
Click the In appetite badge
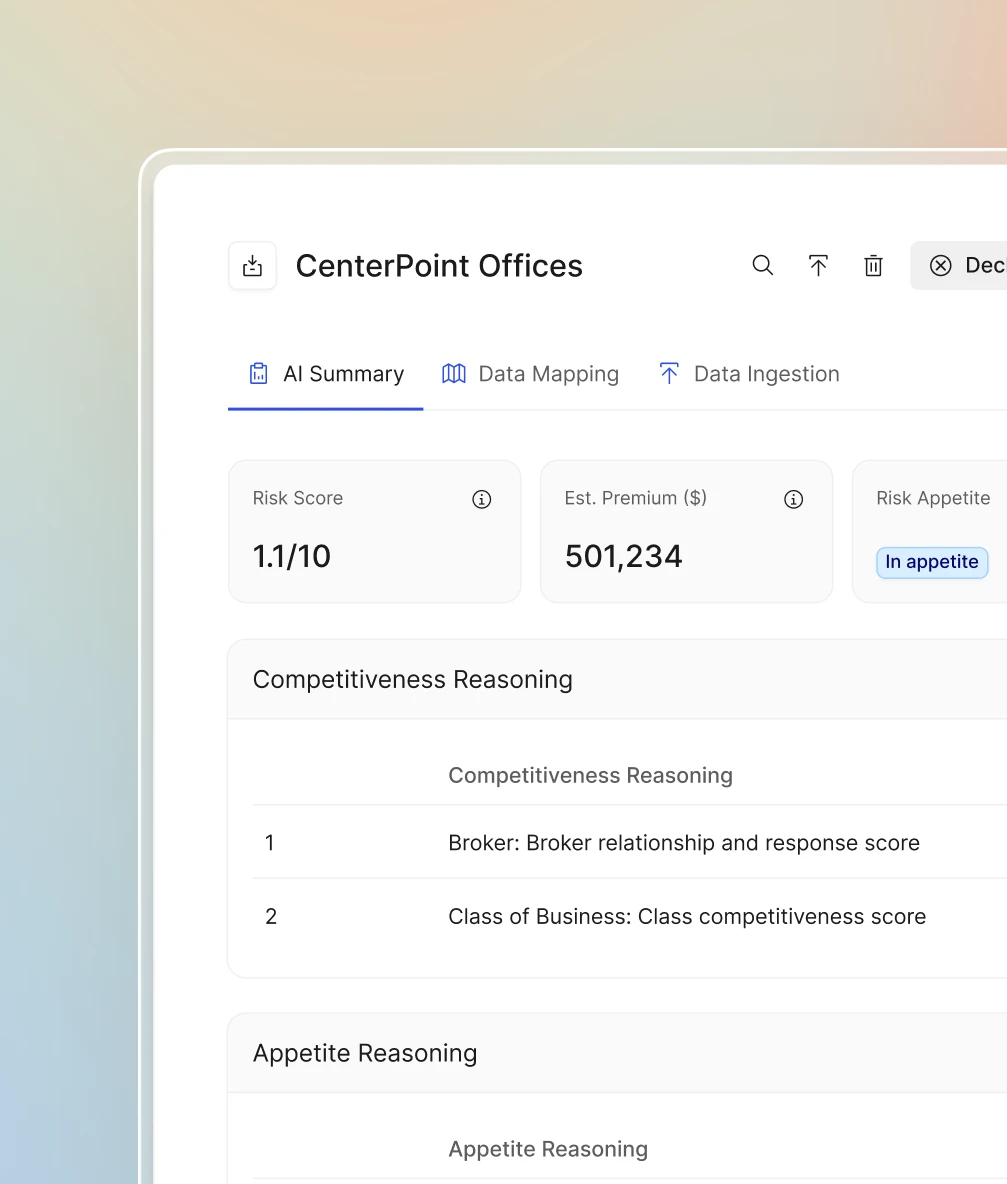[x=932, y=563]
